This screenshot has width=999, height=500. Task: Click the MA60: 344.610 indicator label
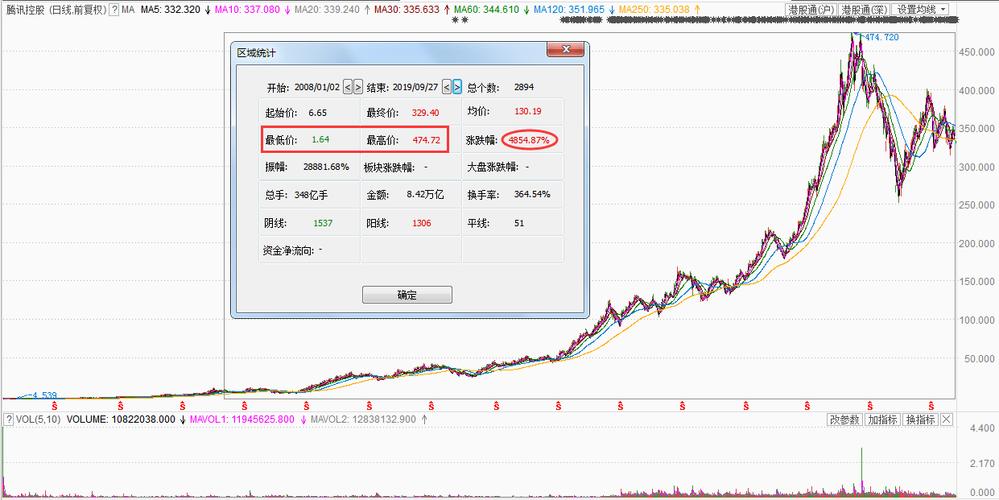[486, 10]
